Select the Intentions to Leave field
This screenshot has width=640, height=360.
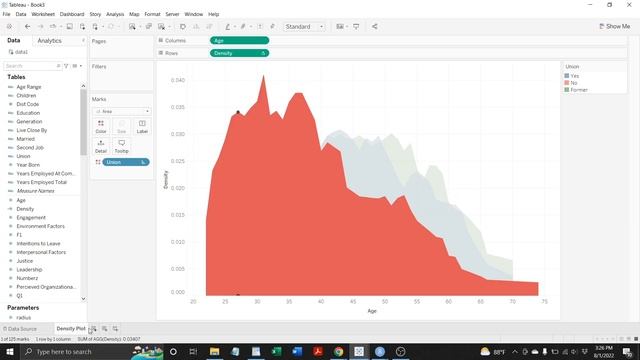point(38,244)
